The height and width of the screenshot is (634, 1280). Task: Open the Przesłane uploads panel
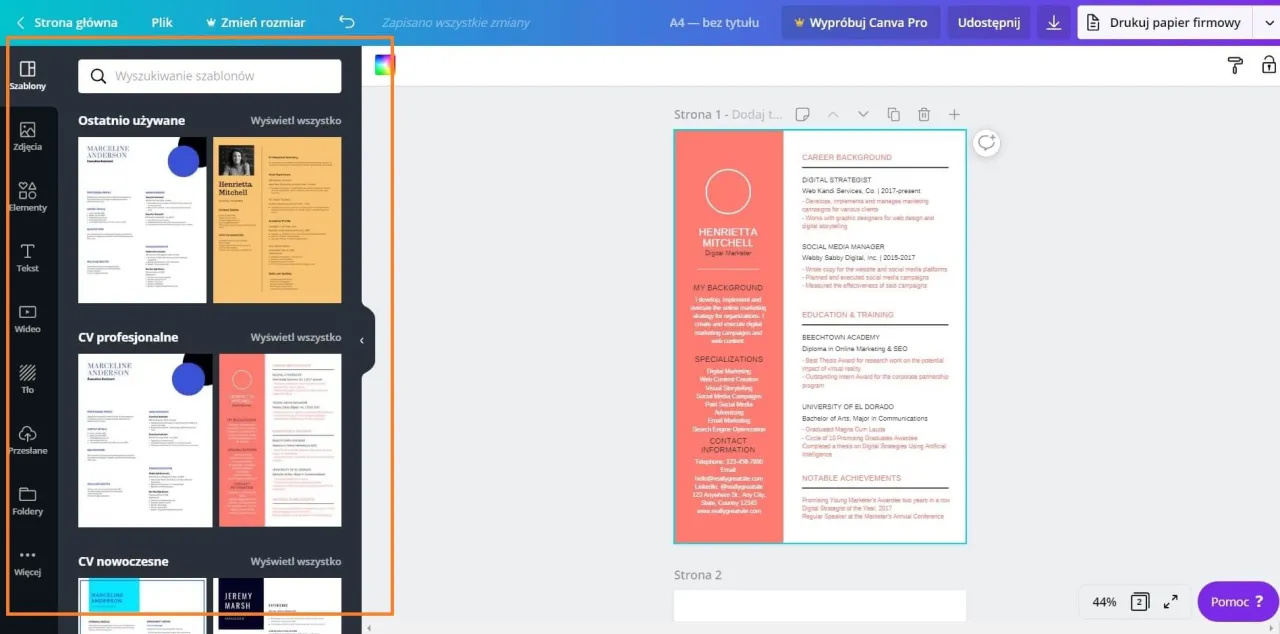pyautogui.click(x=28, y=440)
